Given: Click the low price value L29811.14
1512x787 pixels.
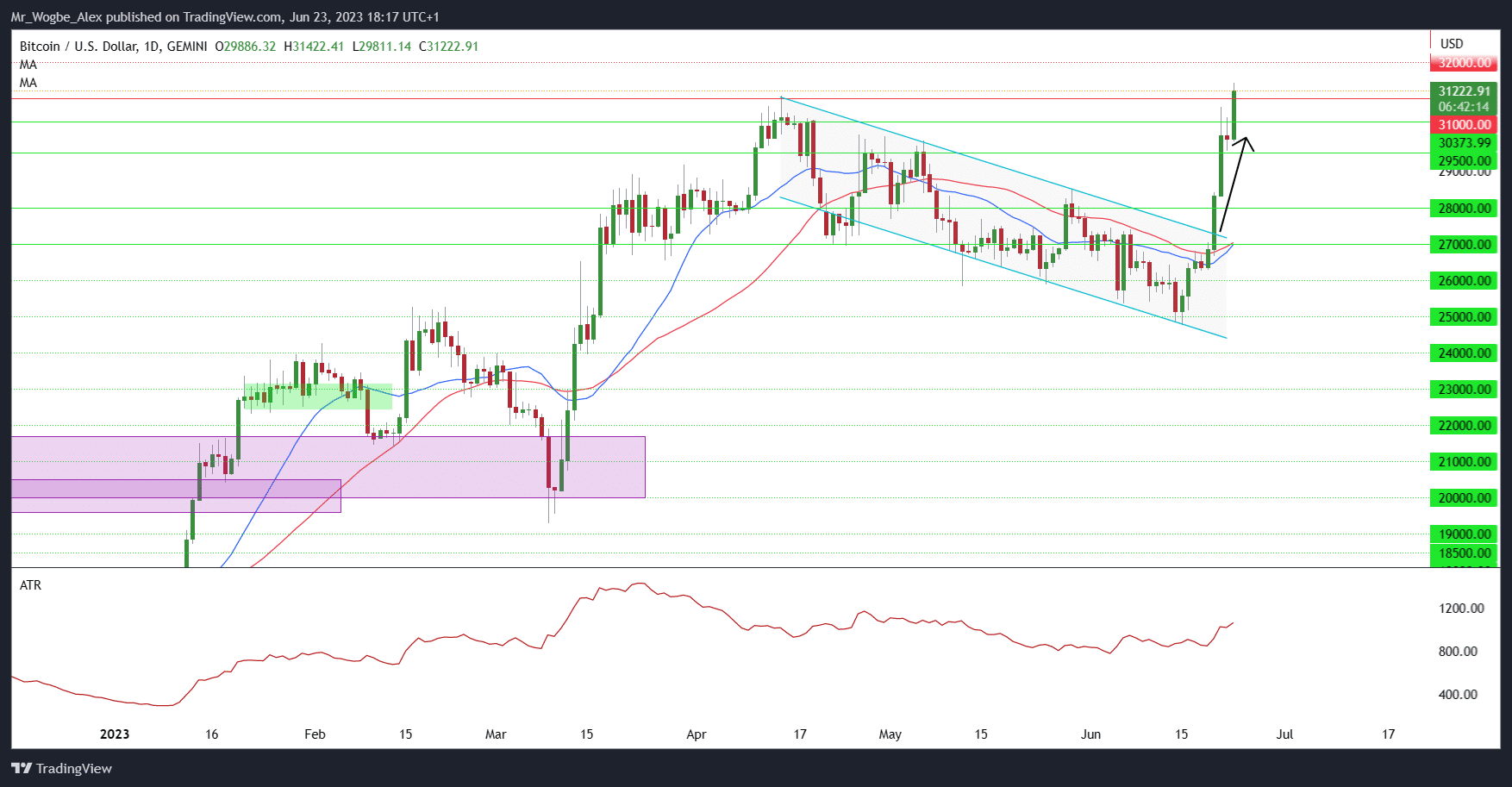Looking at the screenshot, I should tap(382, 47).
